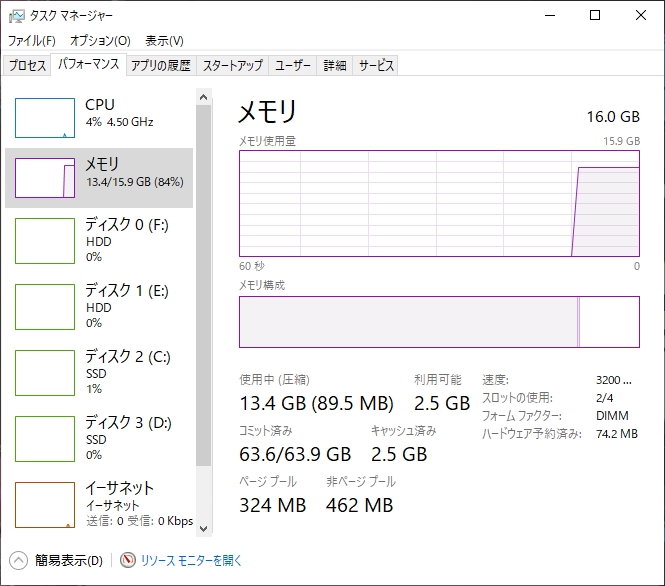
Task: Select the CPU mini graph thumbnail
Action: pyautogui.click(x=45, y=118)
